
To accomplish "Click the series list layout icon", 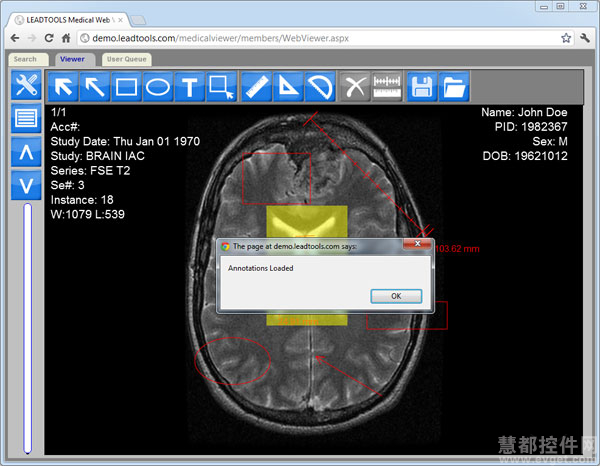I will pyautogui.click(x=26, y=118).
